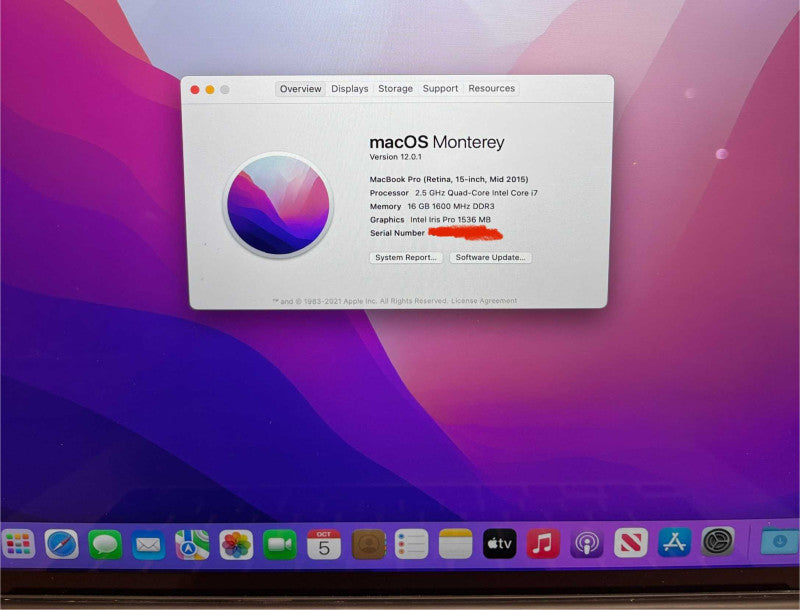Click the 16 GB 1600 MHz DDR3 value
This screenshot has width=800, height=610.
[x=451, y=206]
